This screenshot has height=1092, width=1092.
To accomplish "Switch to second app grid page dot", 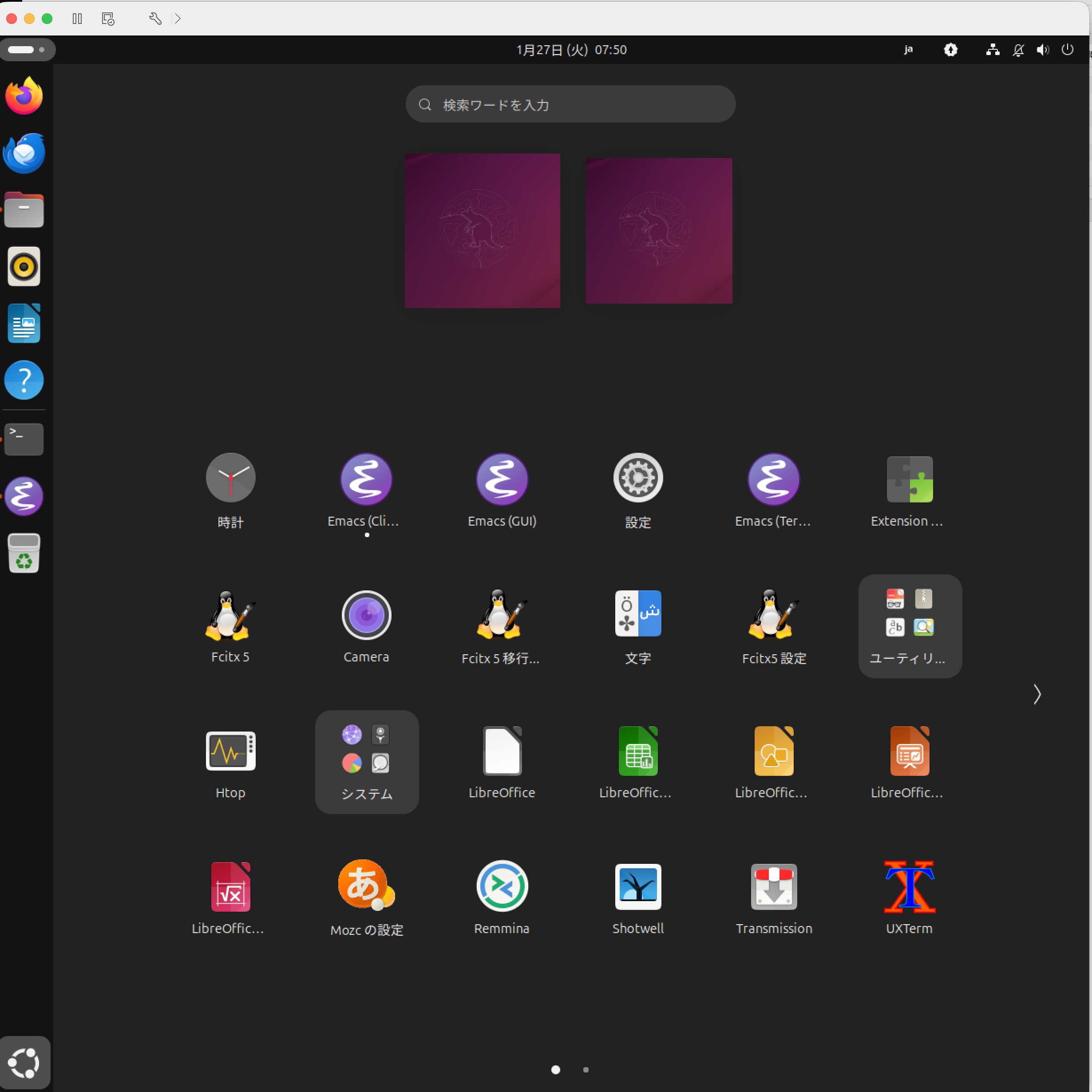I will pos(586,1069).
